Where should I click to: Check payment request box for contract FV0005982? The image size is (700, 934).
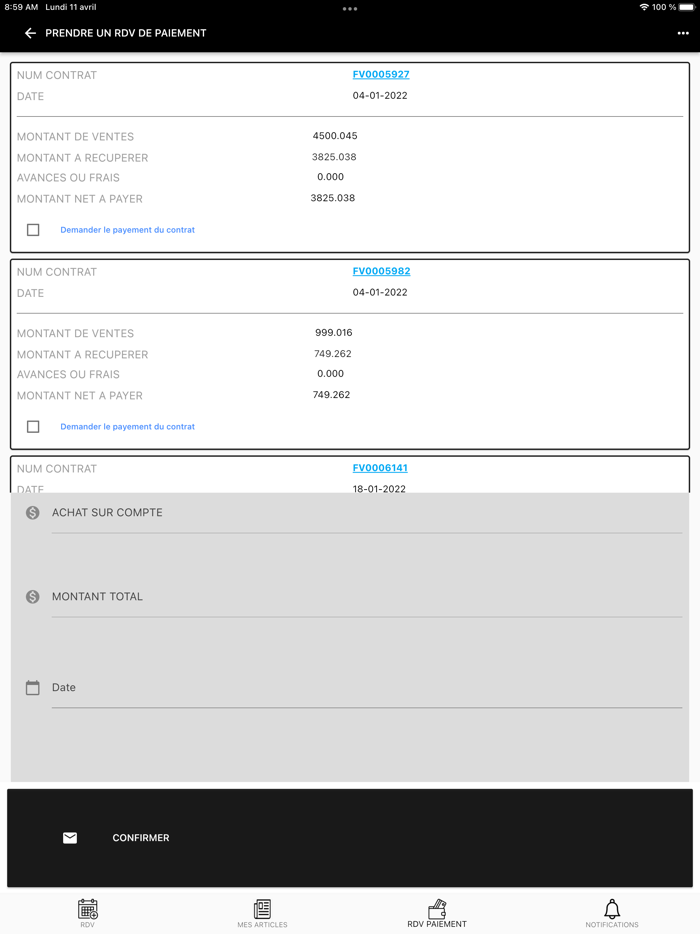[x=33, y=427]
